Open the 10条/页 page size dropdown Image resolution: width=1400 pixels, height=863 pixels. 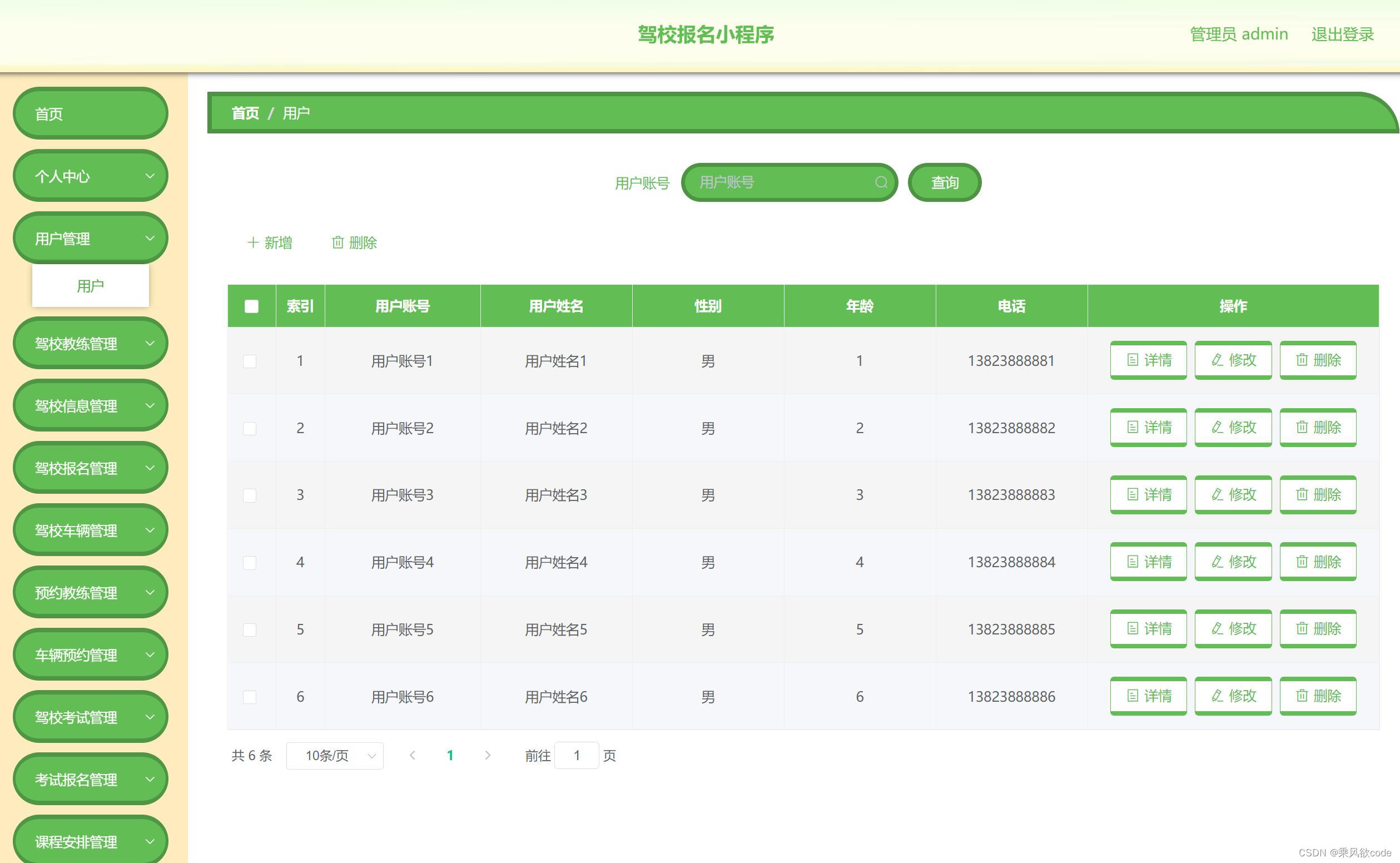(335, 755)
